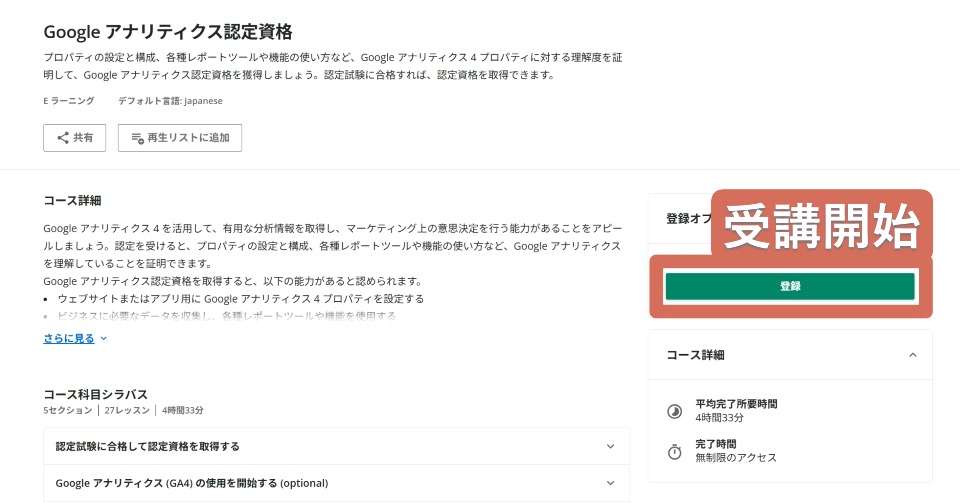
Task: Click the Google アナリティクス認定資格 page heading
Action: pos(168,32)
